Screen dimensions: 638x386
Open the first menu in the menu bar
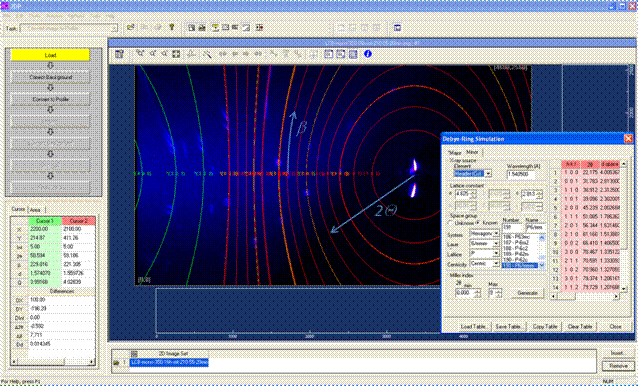[x=5, y=16]
